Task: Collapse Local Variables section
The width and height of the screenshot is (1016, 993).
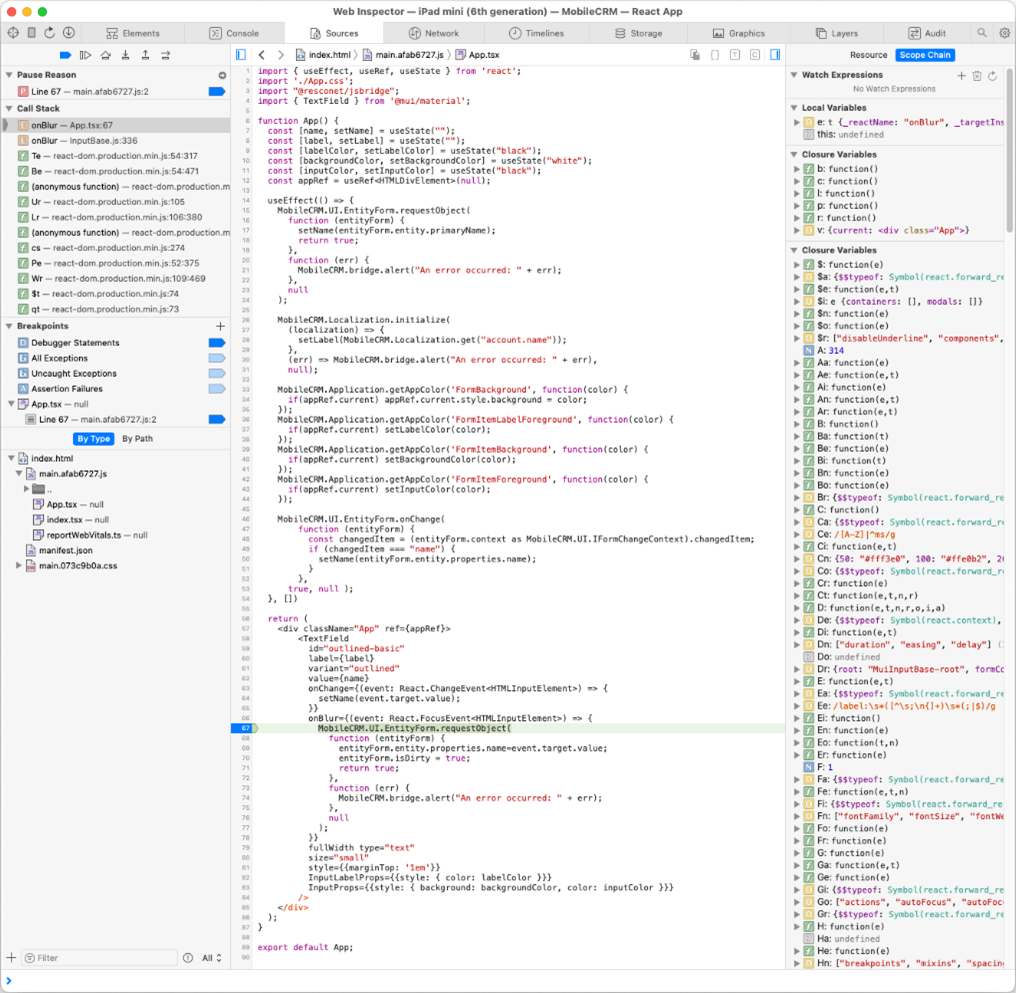Action: (794, 108)
